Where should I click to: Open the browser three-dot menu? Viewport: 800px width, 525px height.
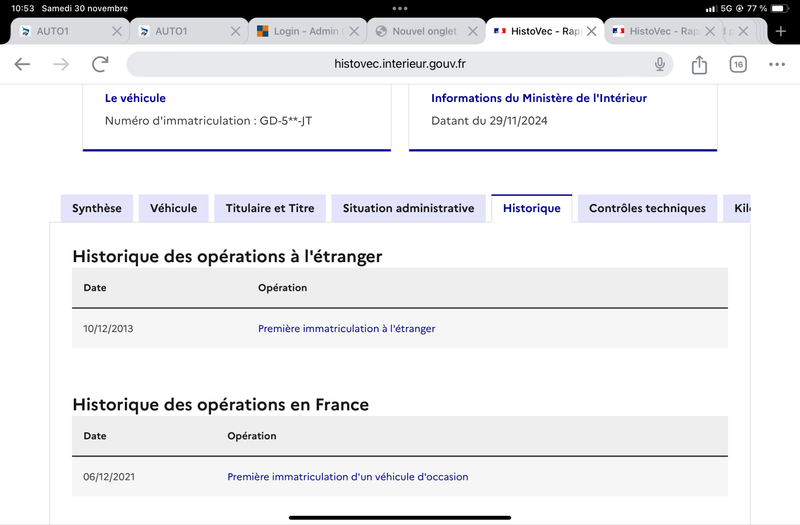click(777, 64)
